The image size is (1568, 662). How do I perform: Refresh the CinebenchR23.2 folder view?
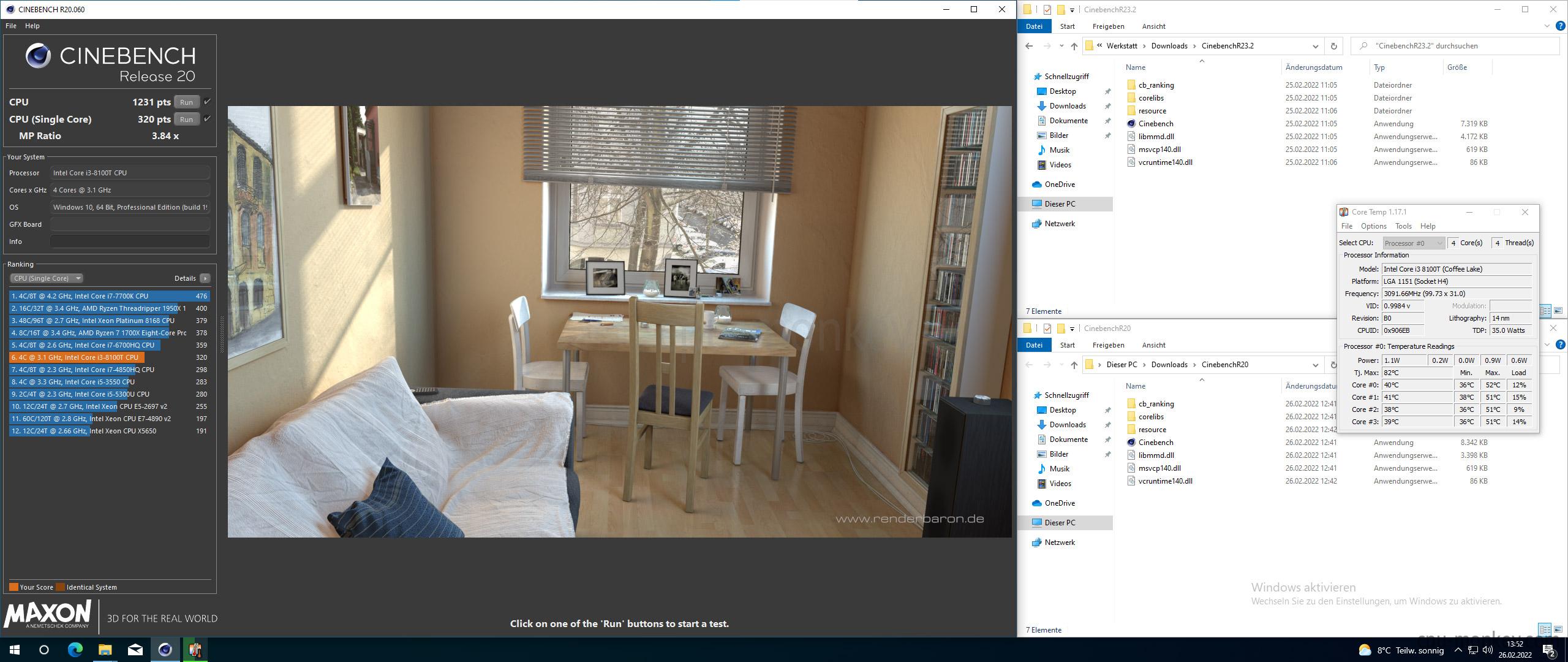click(x=1333, y=46)
